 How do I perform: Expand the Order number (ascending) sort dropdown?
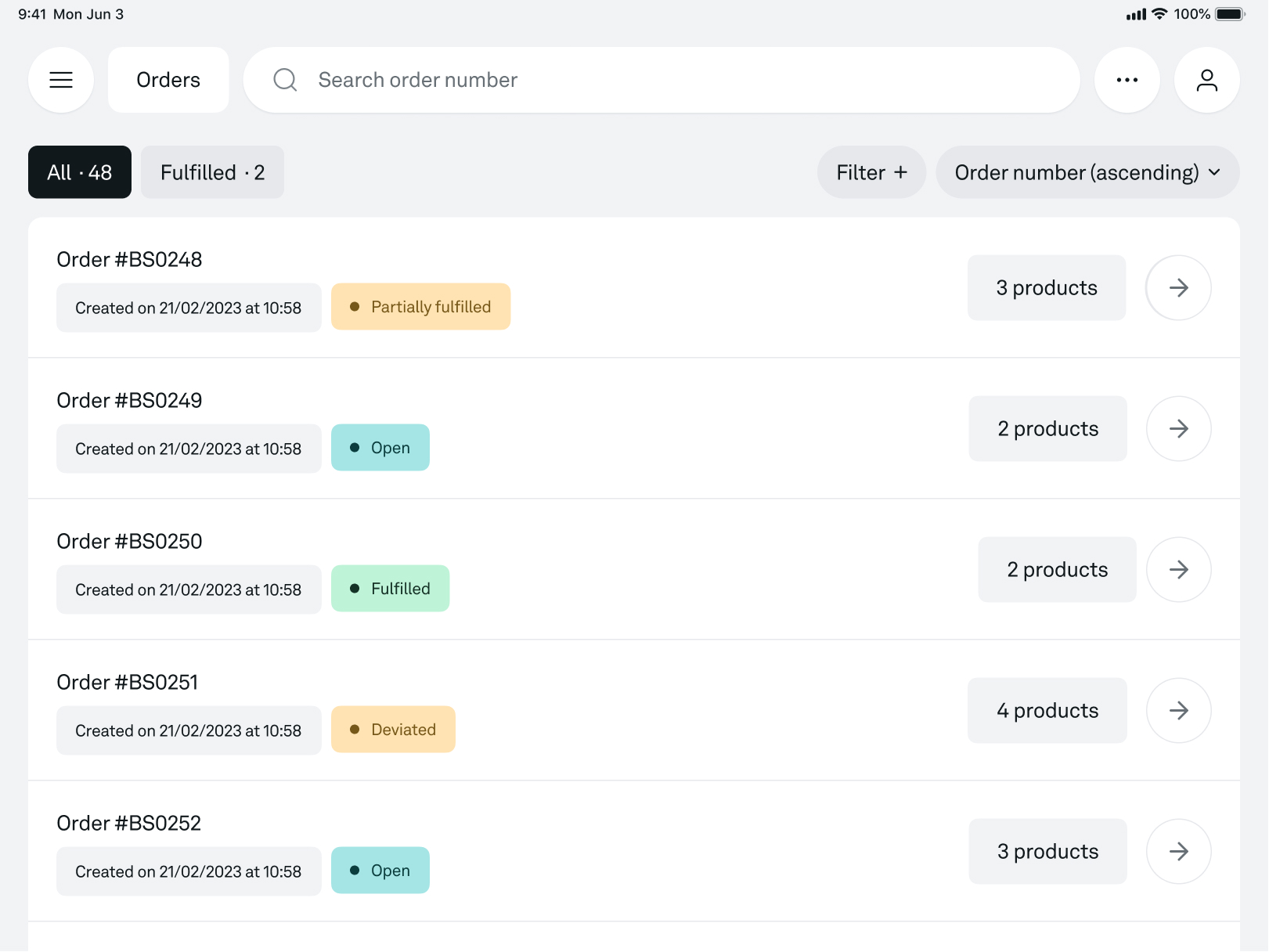click(x=1087, y=172)
